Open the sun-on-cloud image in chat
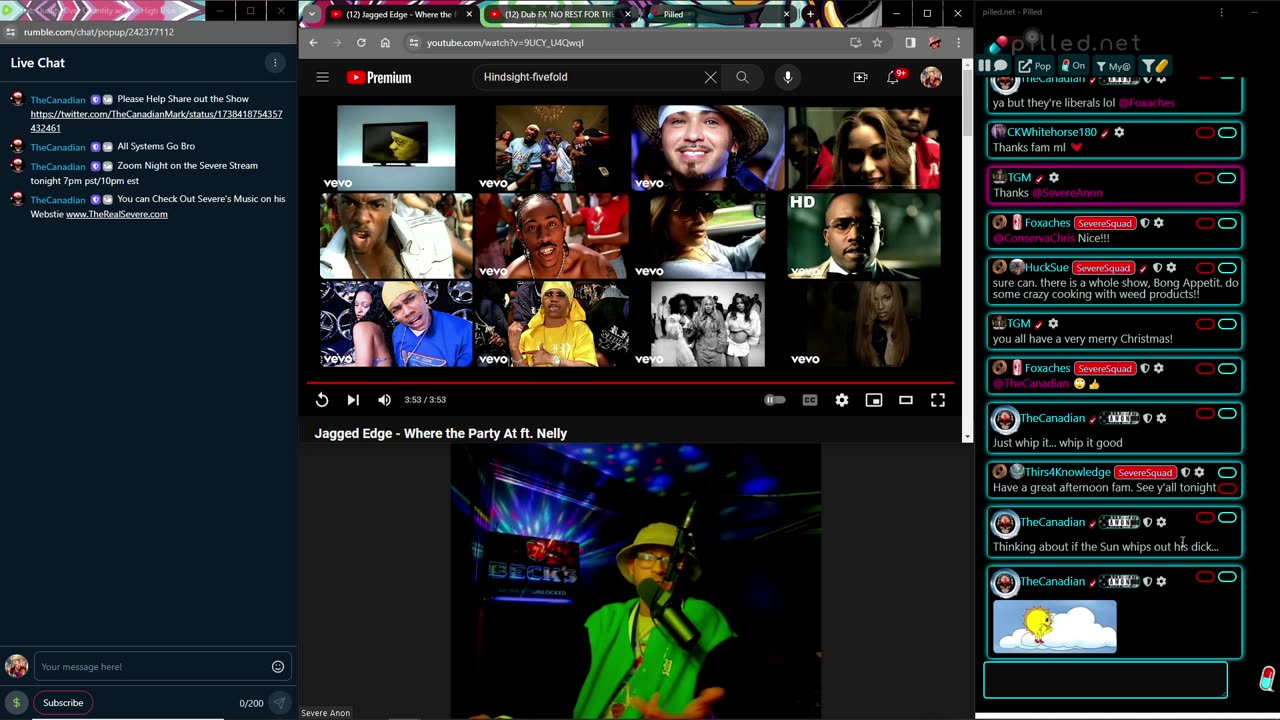 click(1055, 626)
